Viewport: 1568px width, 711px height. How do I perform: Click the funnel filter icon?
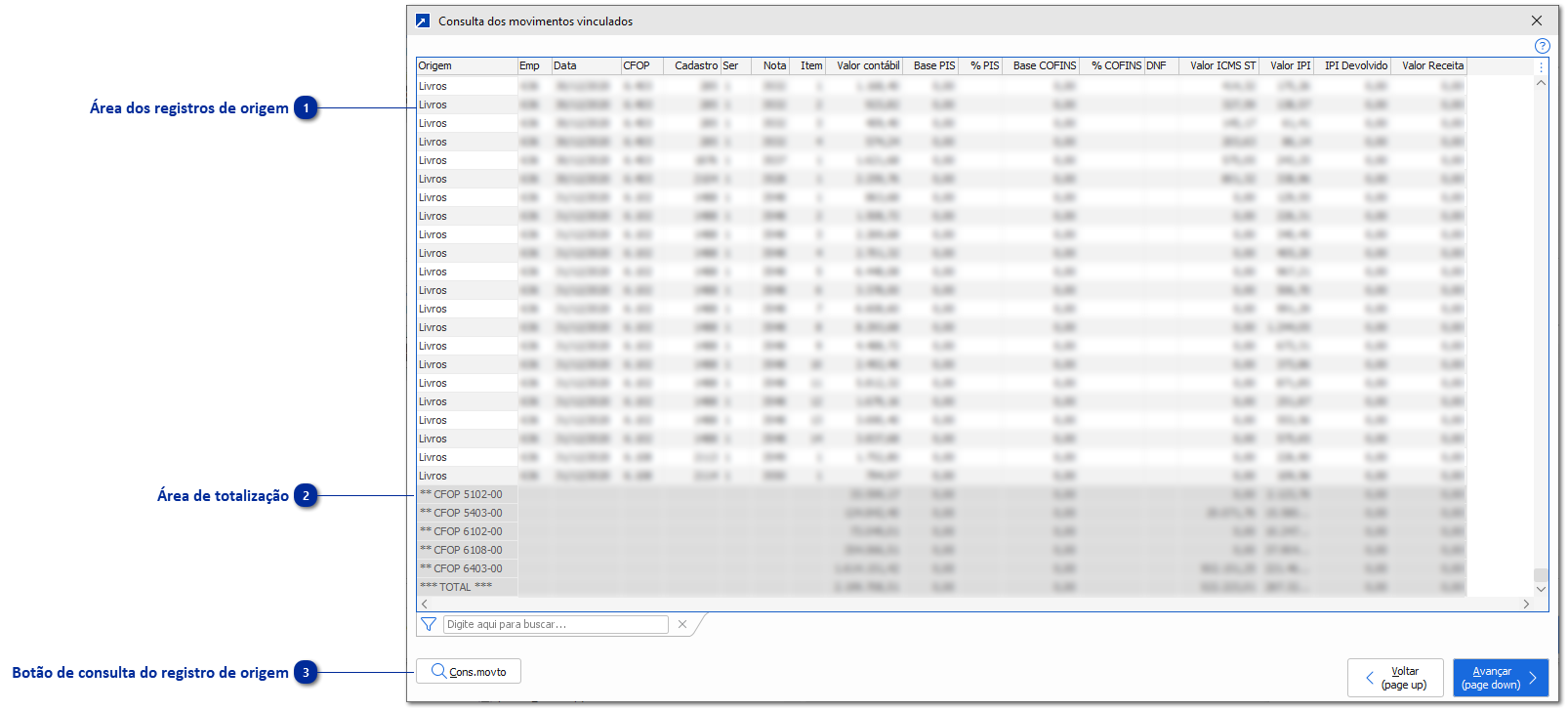pyautogui.click(x=428, y=624)
